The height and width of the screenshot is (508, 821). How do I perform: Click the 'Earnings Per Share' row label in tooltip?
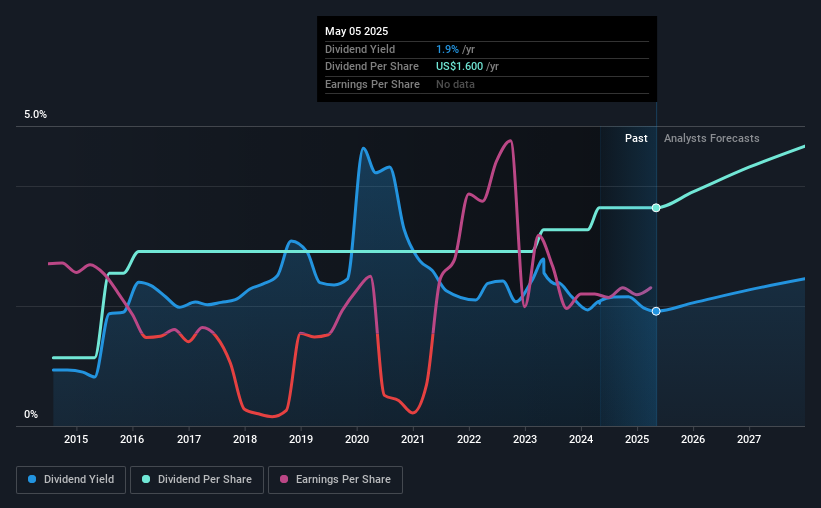[372, 84]
